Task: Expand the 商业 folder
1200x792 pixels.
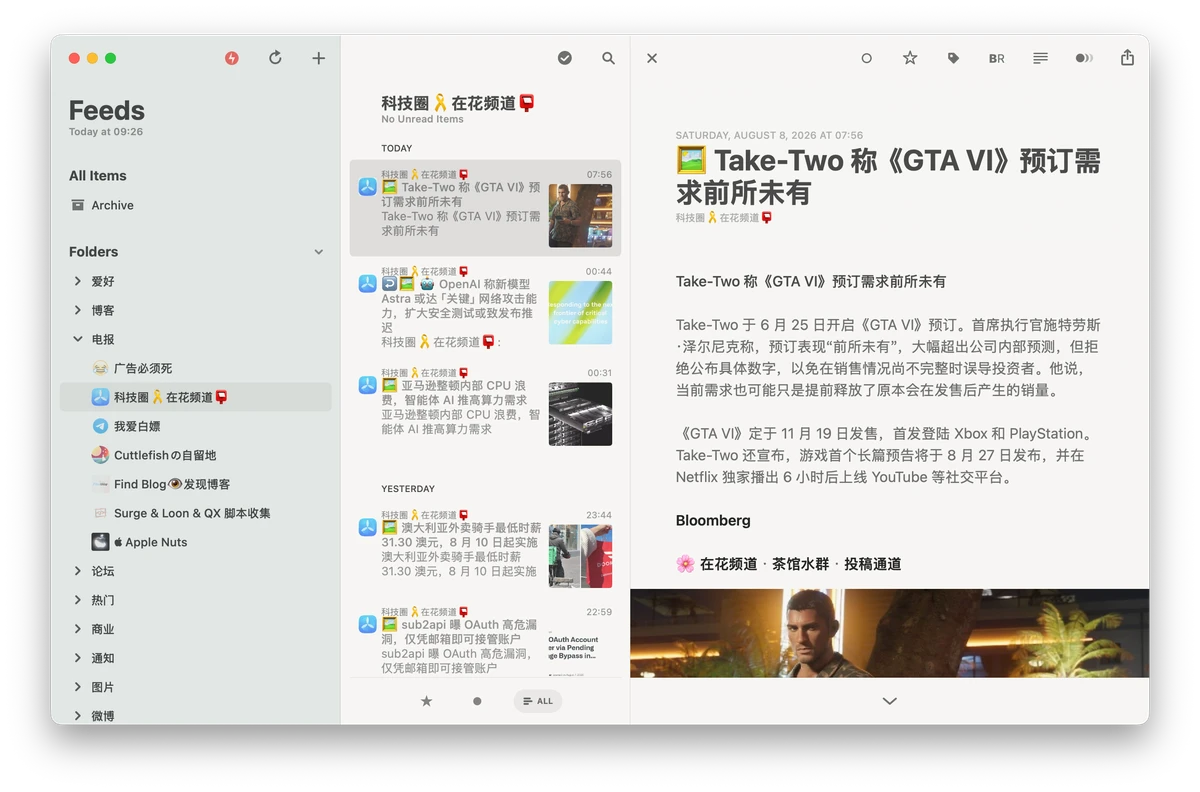Action: click(x=78, y=629)
